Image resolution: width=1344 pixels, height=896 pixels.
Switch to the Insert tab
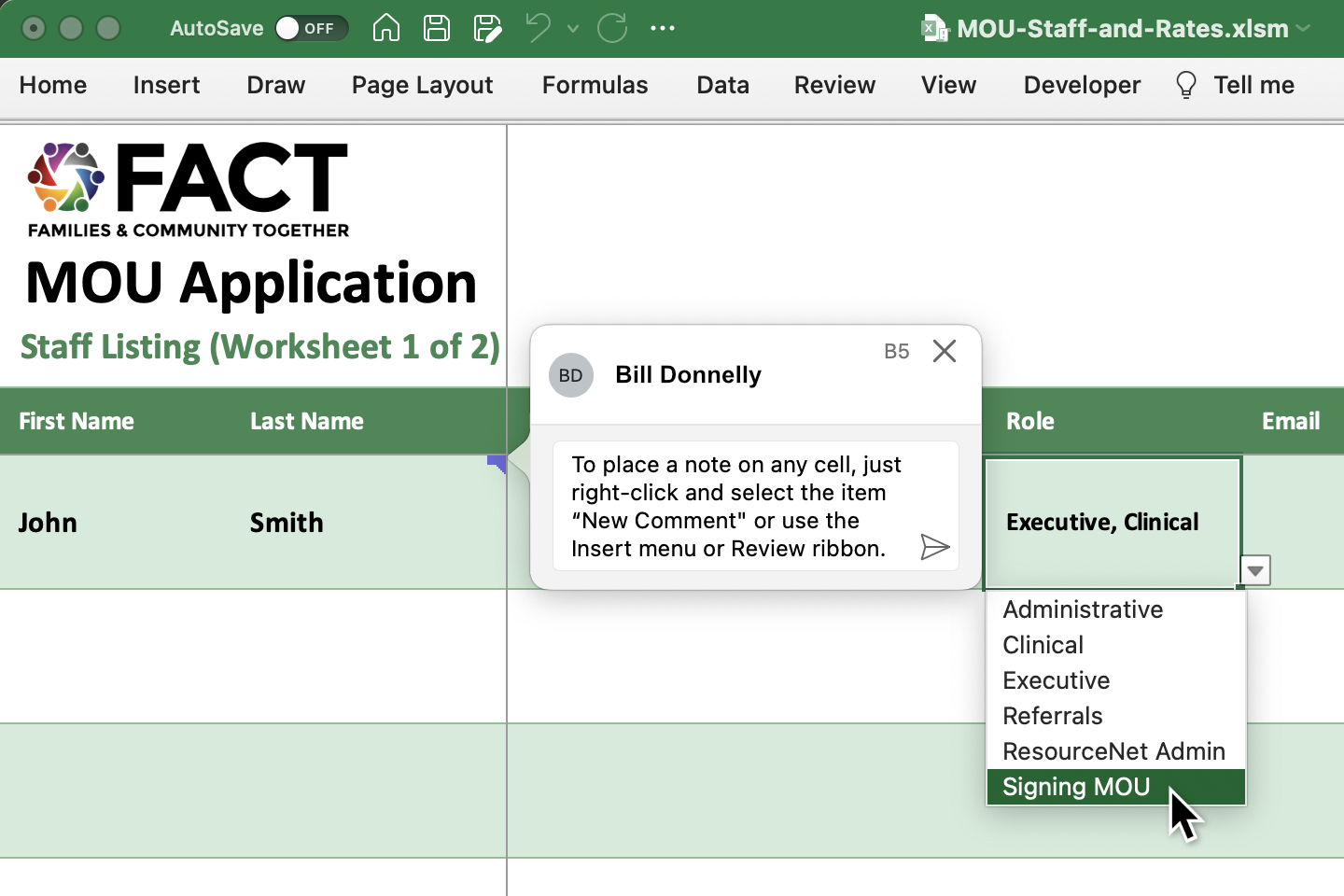tap(166, 85)
